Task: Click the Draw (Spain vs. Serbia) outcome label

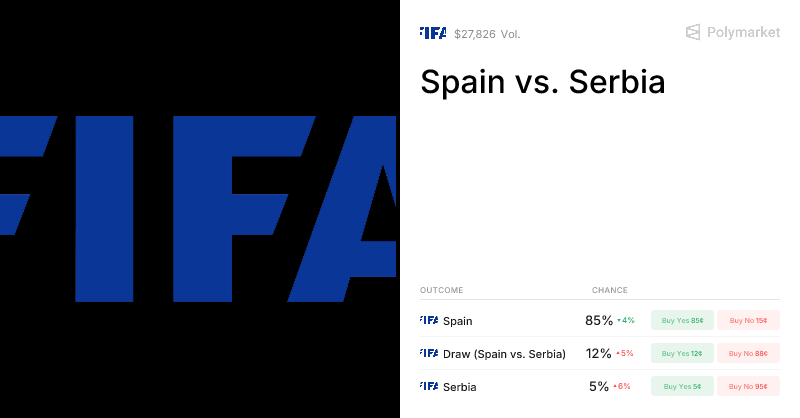Action: click(504, 354)
